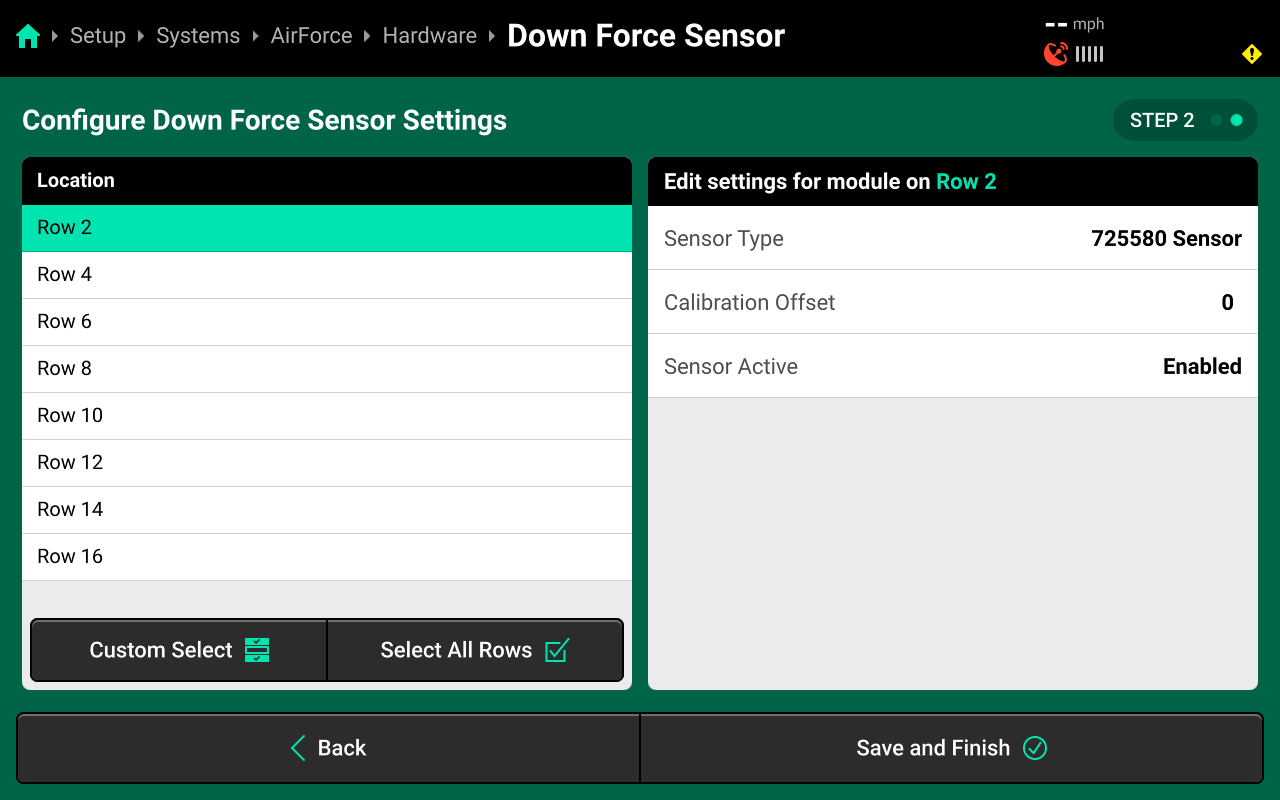Click the rows icon on Custom Select button
The image size is (1280, 800).
[x=258, y=650]
